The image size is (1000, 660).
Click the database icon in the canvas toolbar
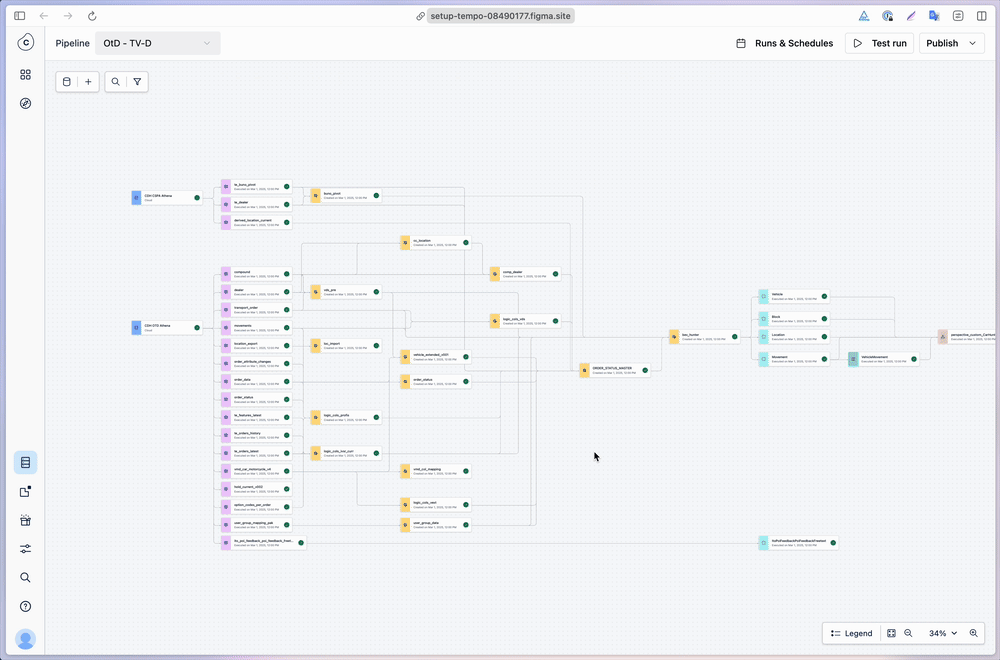click(x=66, y=81)
